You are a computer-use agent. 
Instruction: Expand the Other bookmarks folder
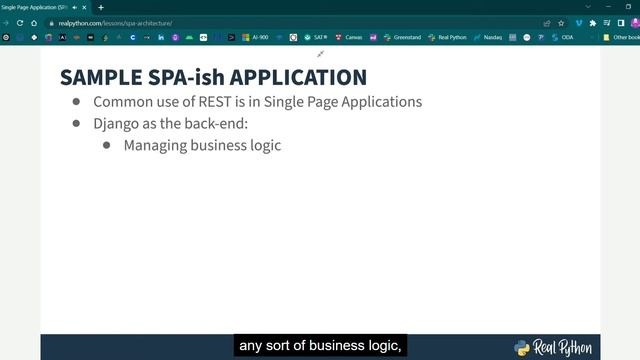[621, 37]
